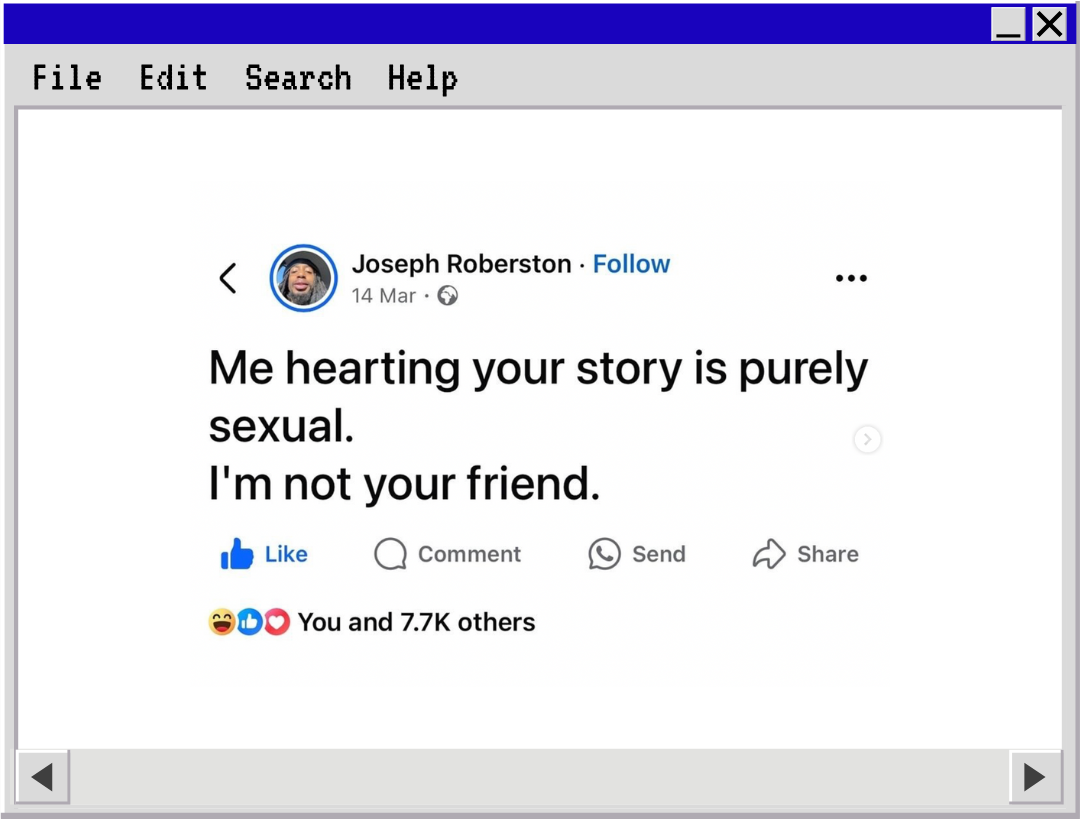This screenshot has width=1080, height=819.
Task: Click the Haha laughing reaction emoji
Action: click(222, 622)
